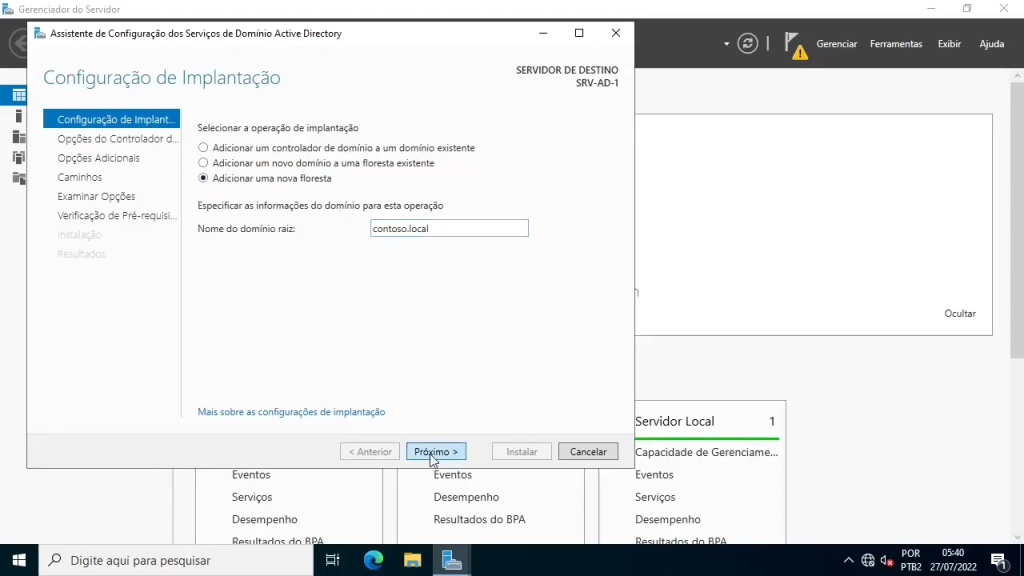The height and width of the screenshot is (576, 1024).
Task: Go to 'Opções Adicionais' wizard step
Action: (x=99, y=157)
